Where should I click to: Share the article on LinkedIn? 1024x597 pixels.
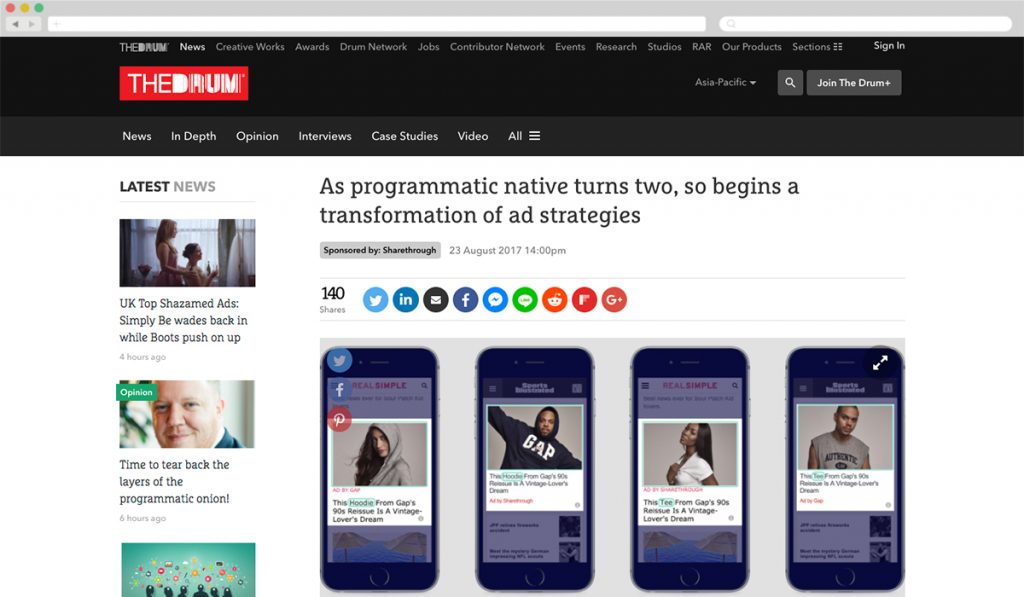tap(405, 299)
